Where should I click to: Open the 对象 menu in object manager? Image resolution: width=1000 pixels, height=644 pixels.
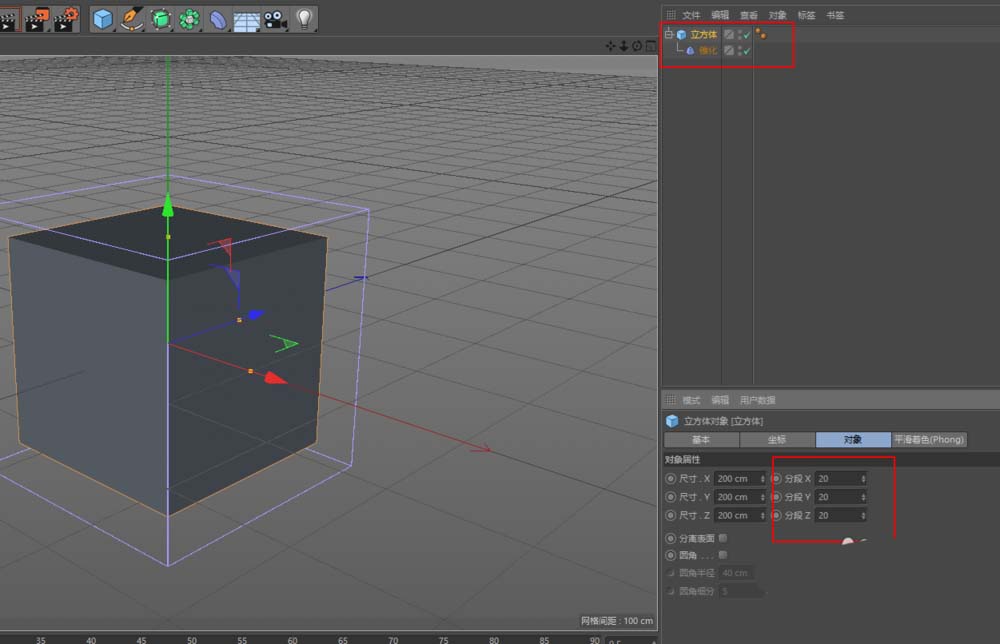tap(777, 14)
